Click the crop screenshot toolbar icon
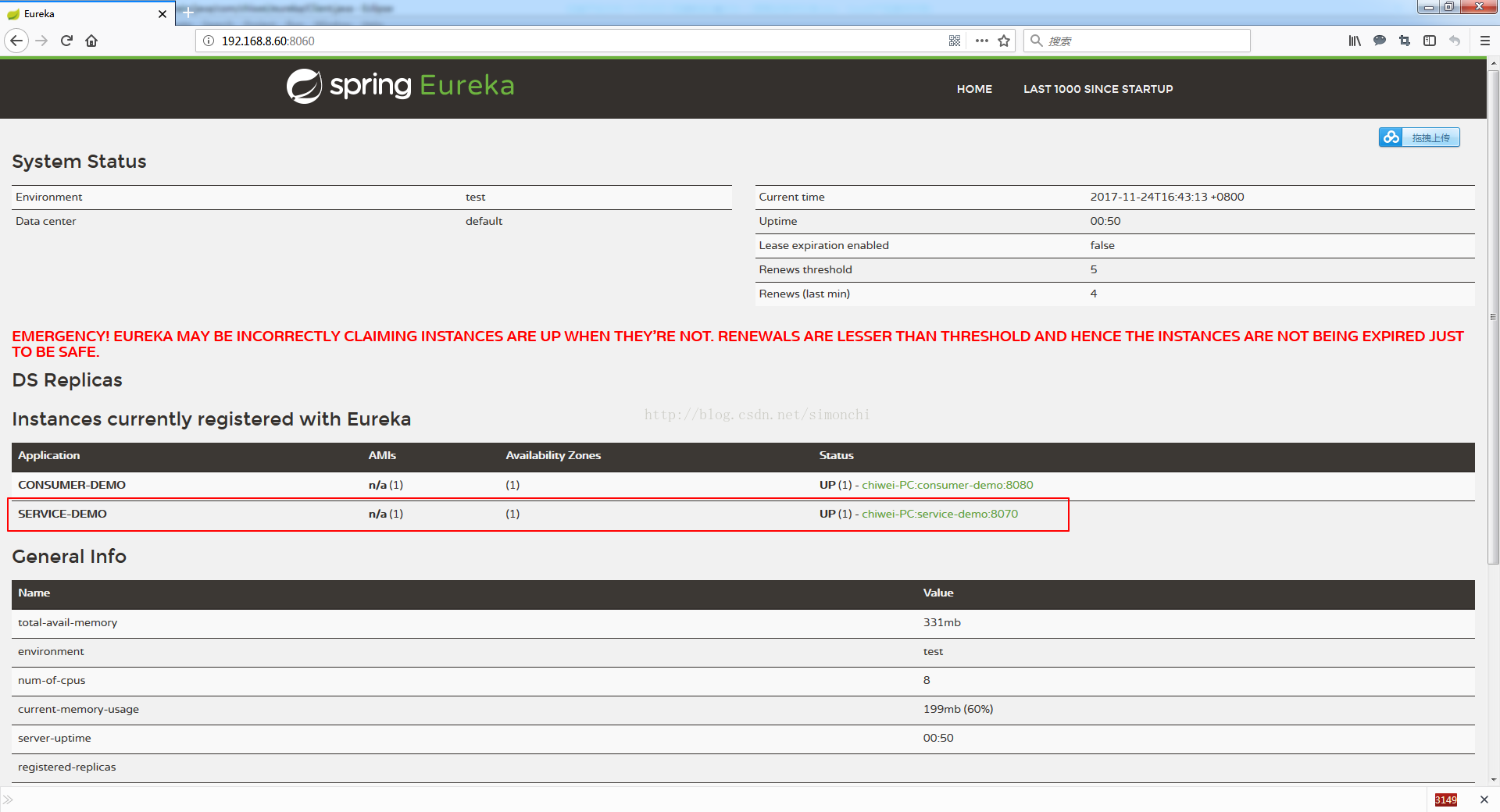This screenshot has width=1500, height=812. (x=1405, y=41)
